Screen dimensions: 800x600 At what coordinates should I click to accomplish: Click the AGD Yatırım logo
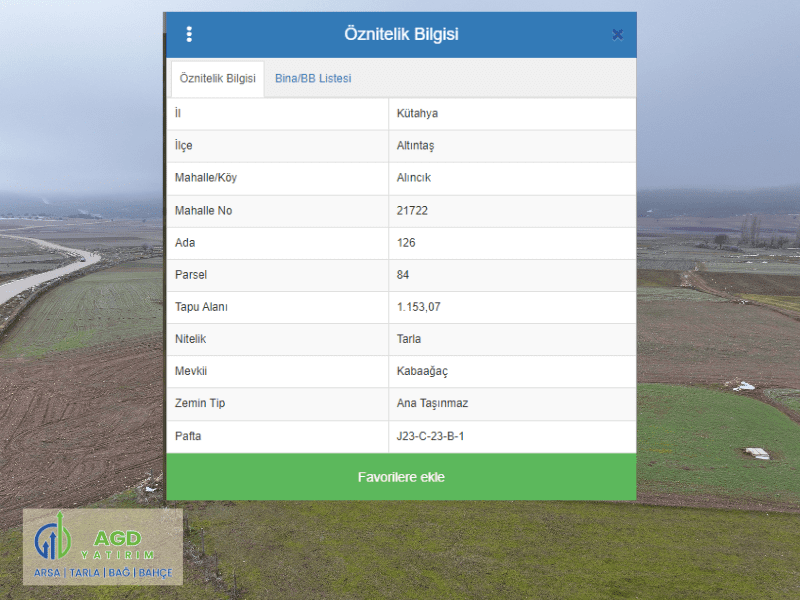click(x=103, y=547)
